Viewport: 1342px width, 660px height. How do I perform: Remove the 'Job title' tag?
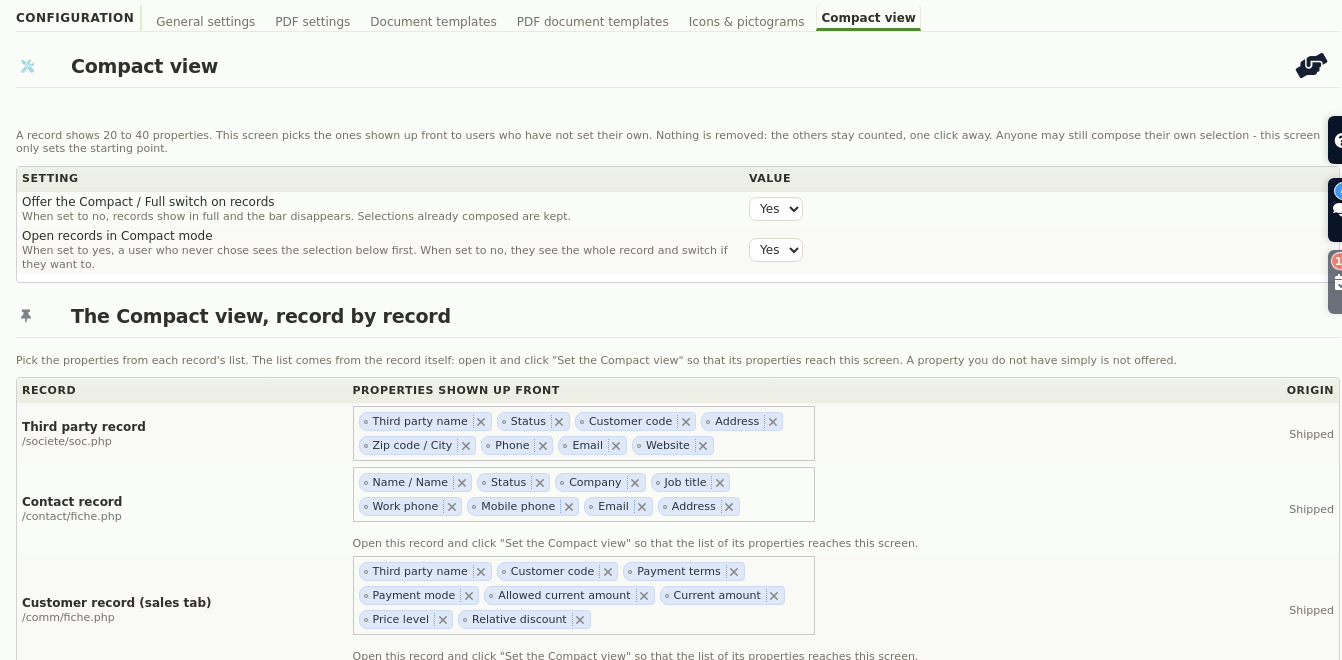[x=720, y=483]
